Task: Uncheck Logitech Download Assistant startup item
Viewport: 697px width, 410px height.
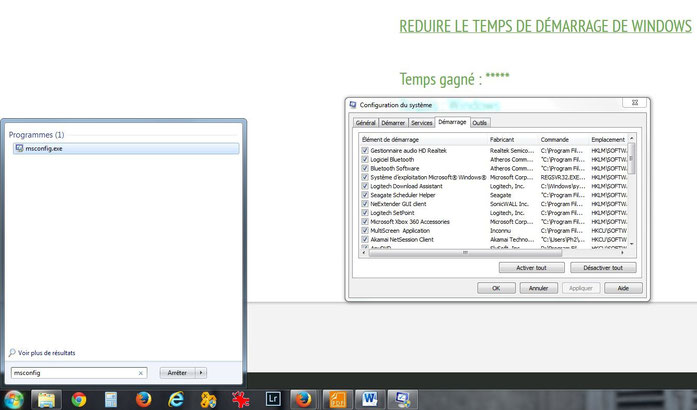Action: coord(365,186)
